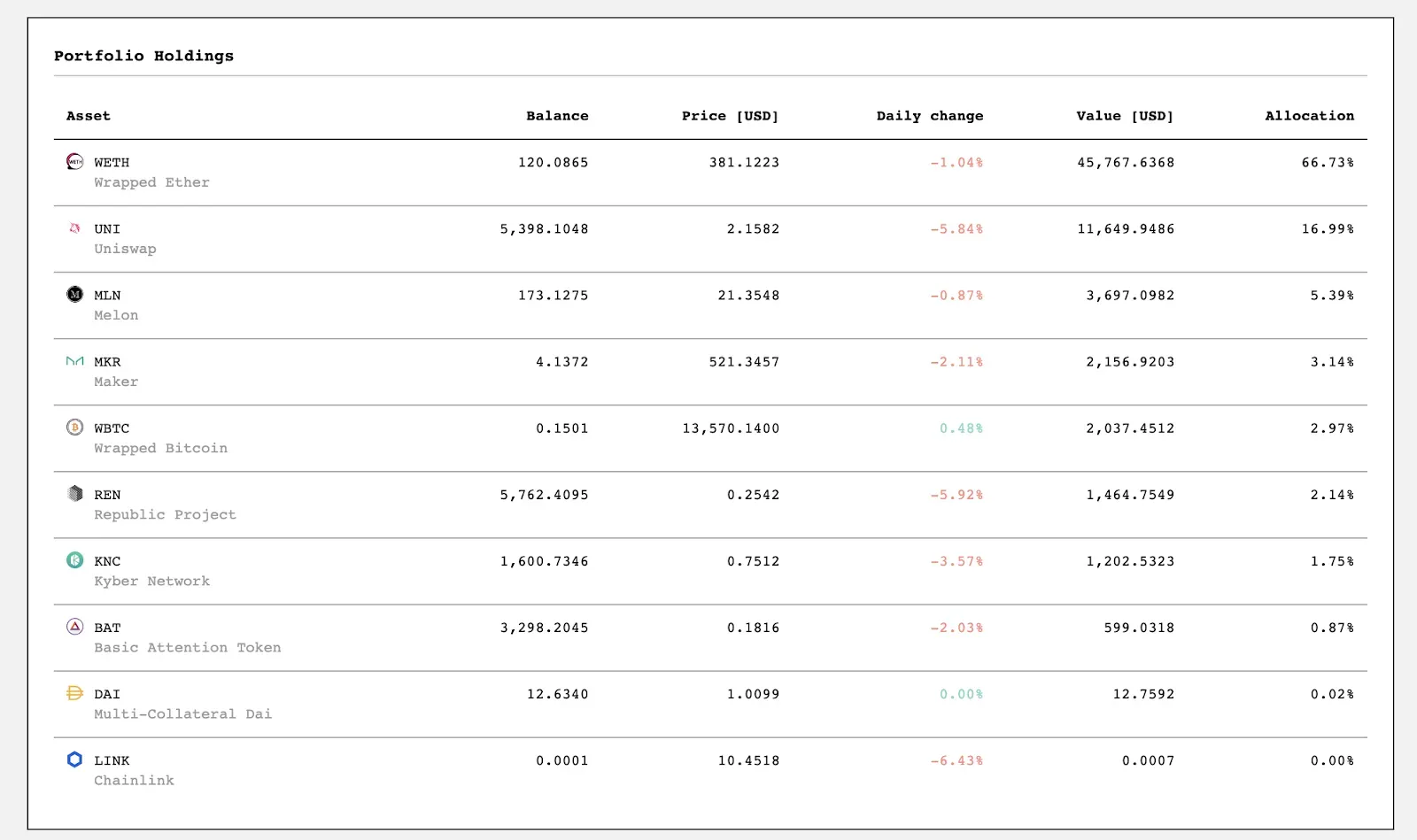The image size is (1417, 840).
Task: Click the BAT token icon
Action: click(x=75, y=627)
